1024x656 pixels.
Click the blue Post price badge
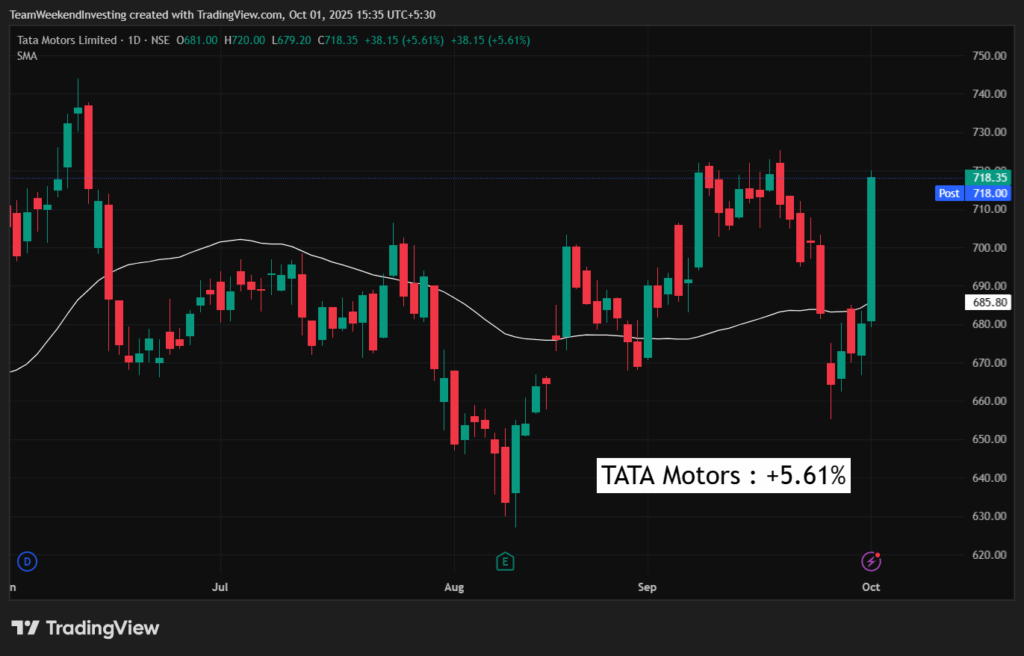pyautogui.click(x=949, y=193)
